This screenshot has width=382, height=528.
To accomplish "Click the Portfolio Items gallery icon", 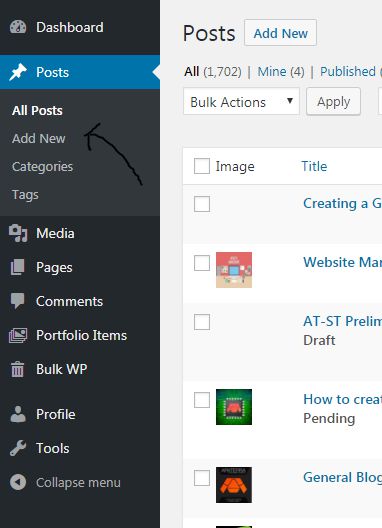I will pos(18,335).
